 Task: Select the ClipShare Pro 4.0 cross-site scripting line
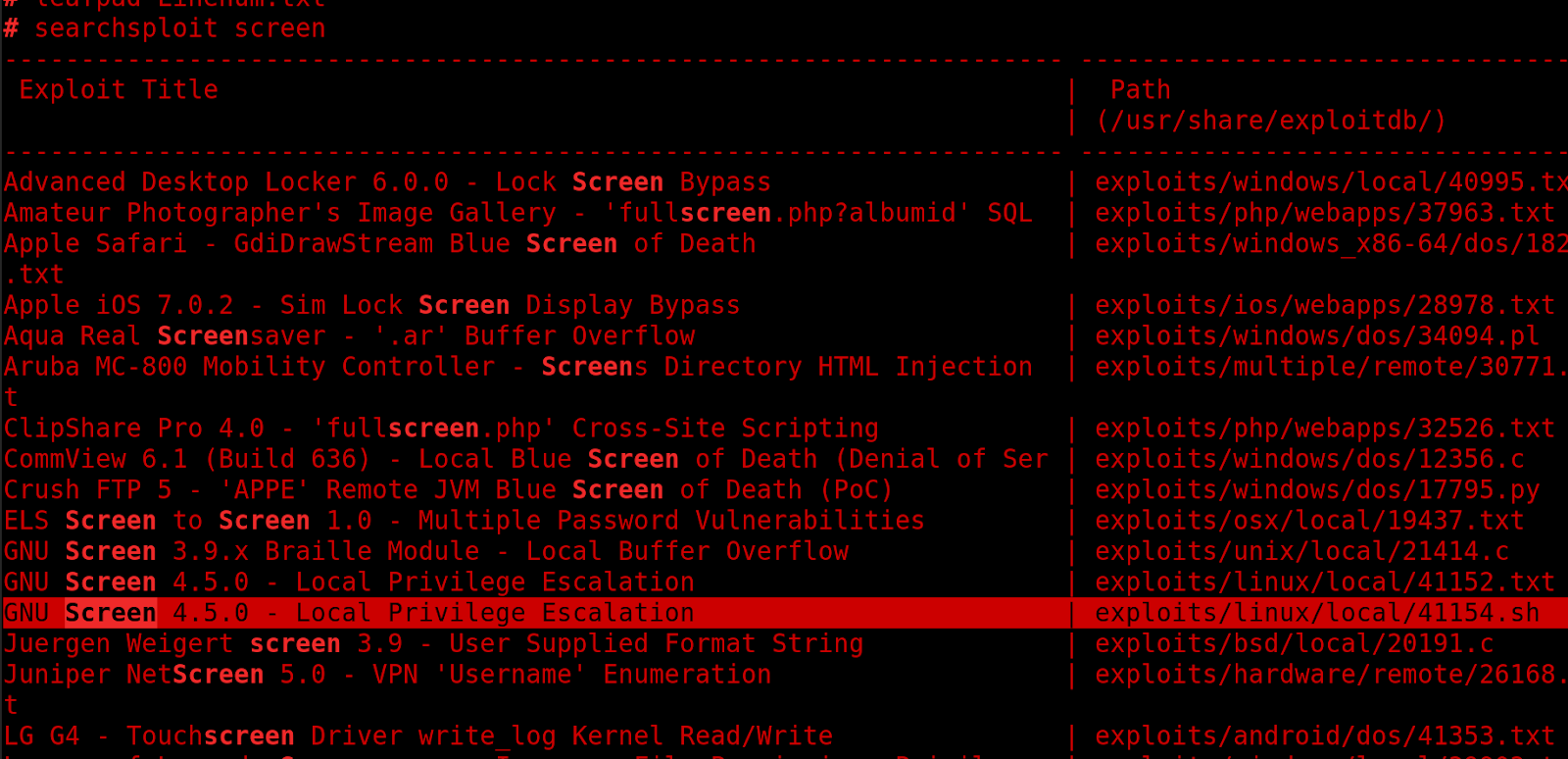(441, 429)
